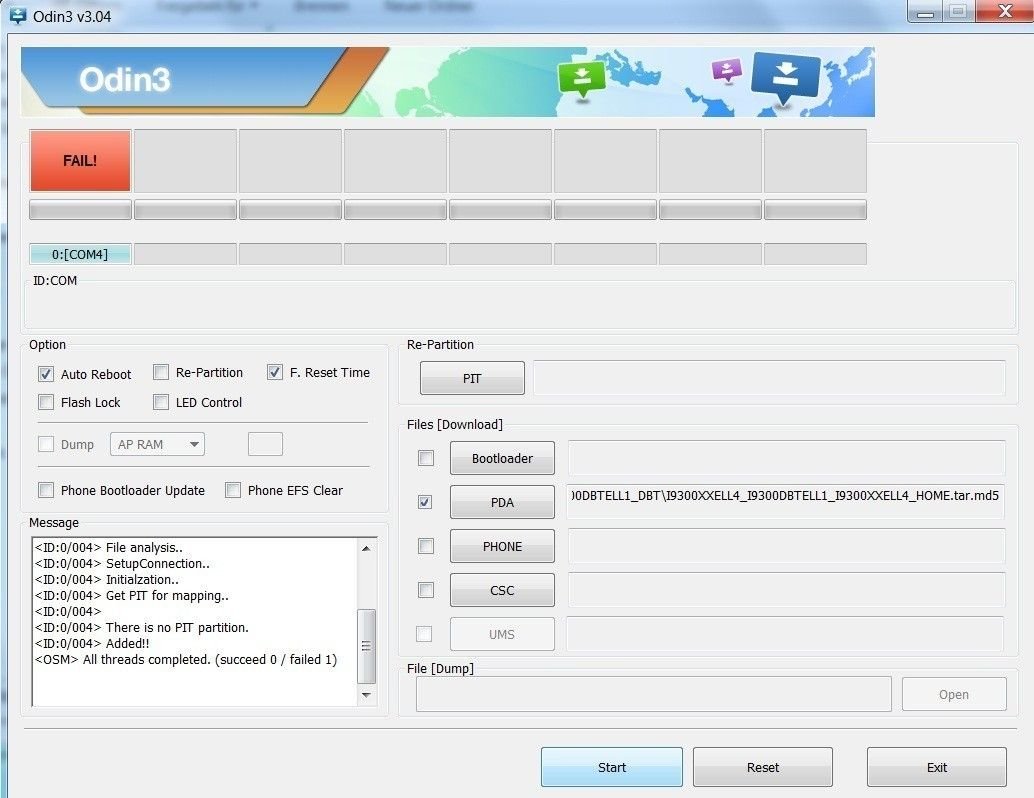This screenshot has width=1034, height=798.
Task: Enable the Re-Partition option
Action: 161,372
